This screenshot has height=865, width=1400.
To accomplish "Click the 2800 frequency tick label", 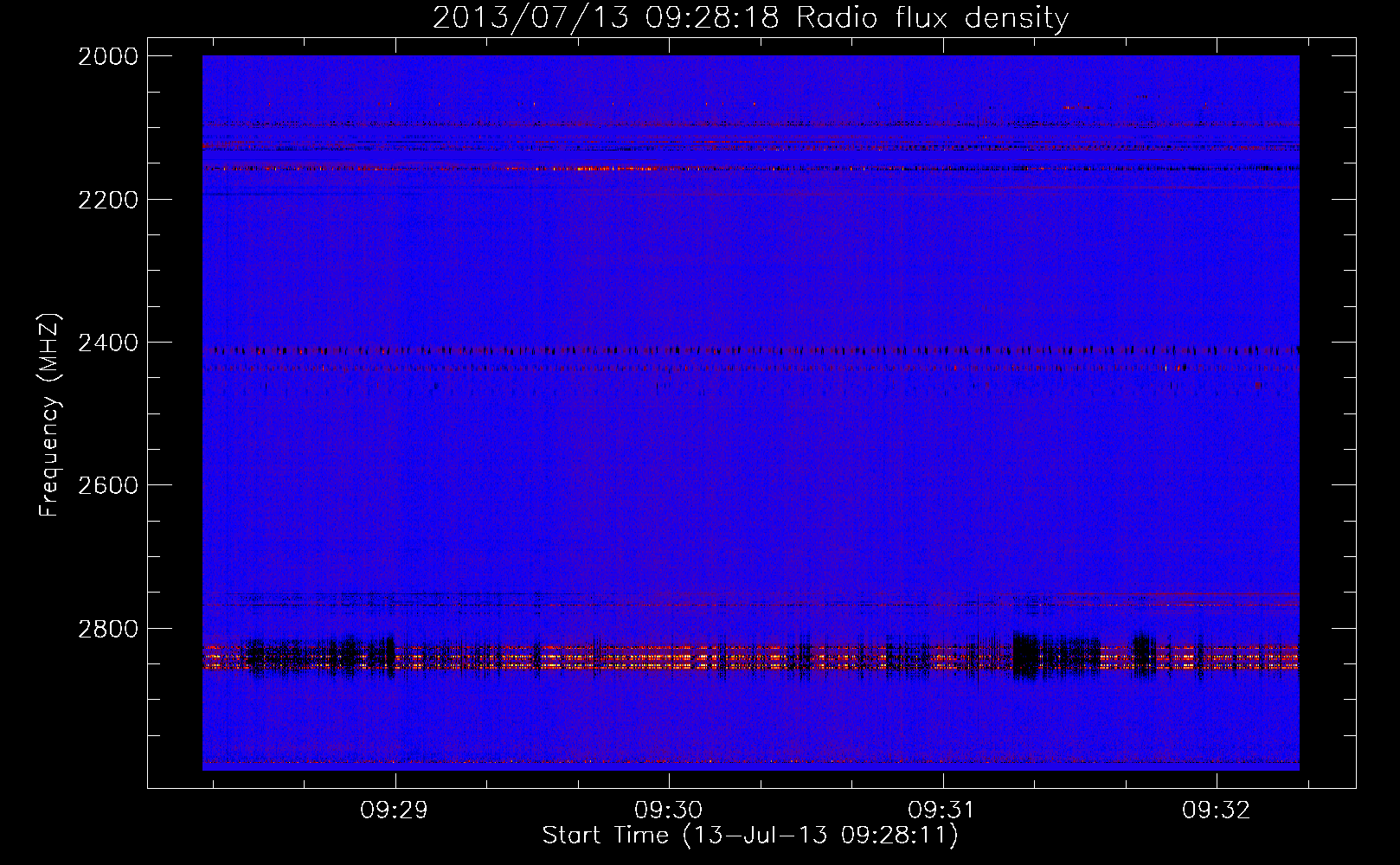I will pyautogui.click(x=108, y=629).
